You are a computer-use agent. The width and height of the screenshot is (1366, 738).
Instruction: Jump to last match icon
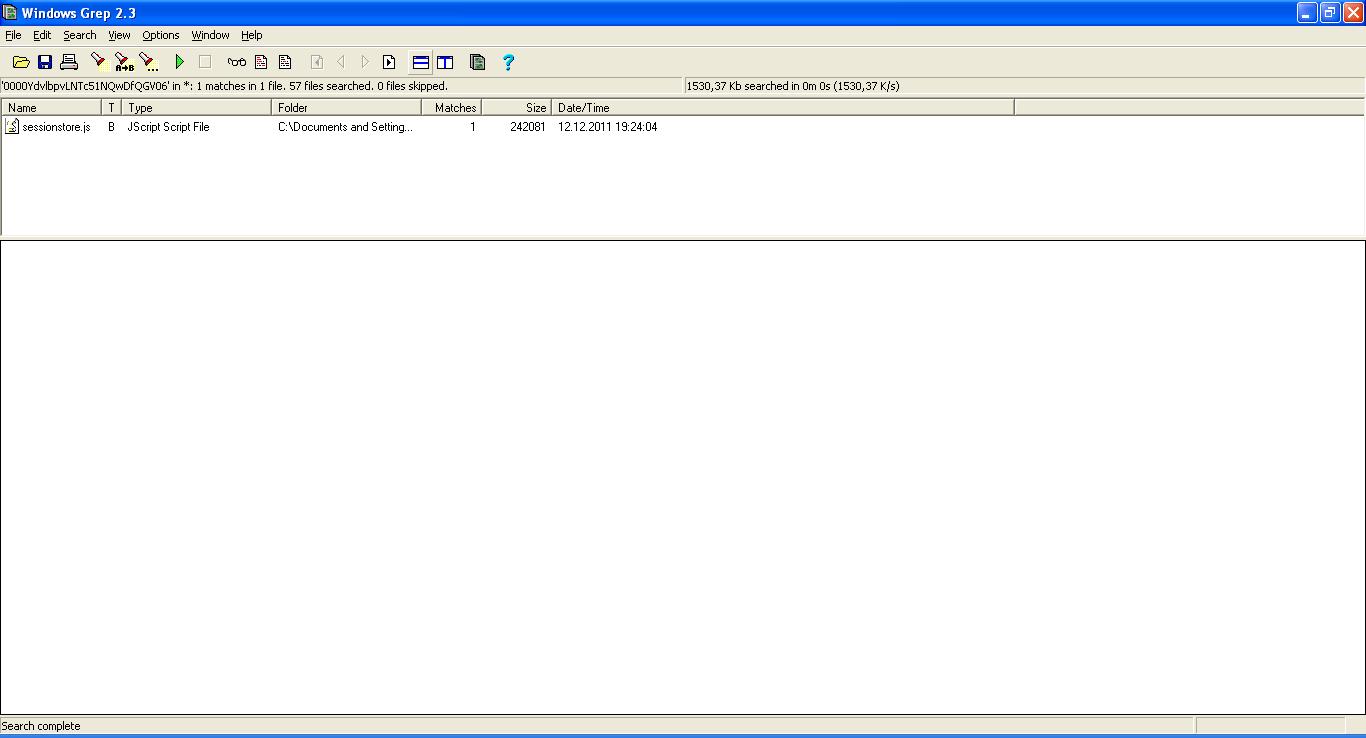389,62
